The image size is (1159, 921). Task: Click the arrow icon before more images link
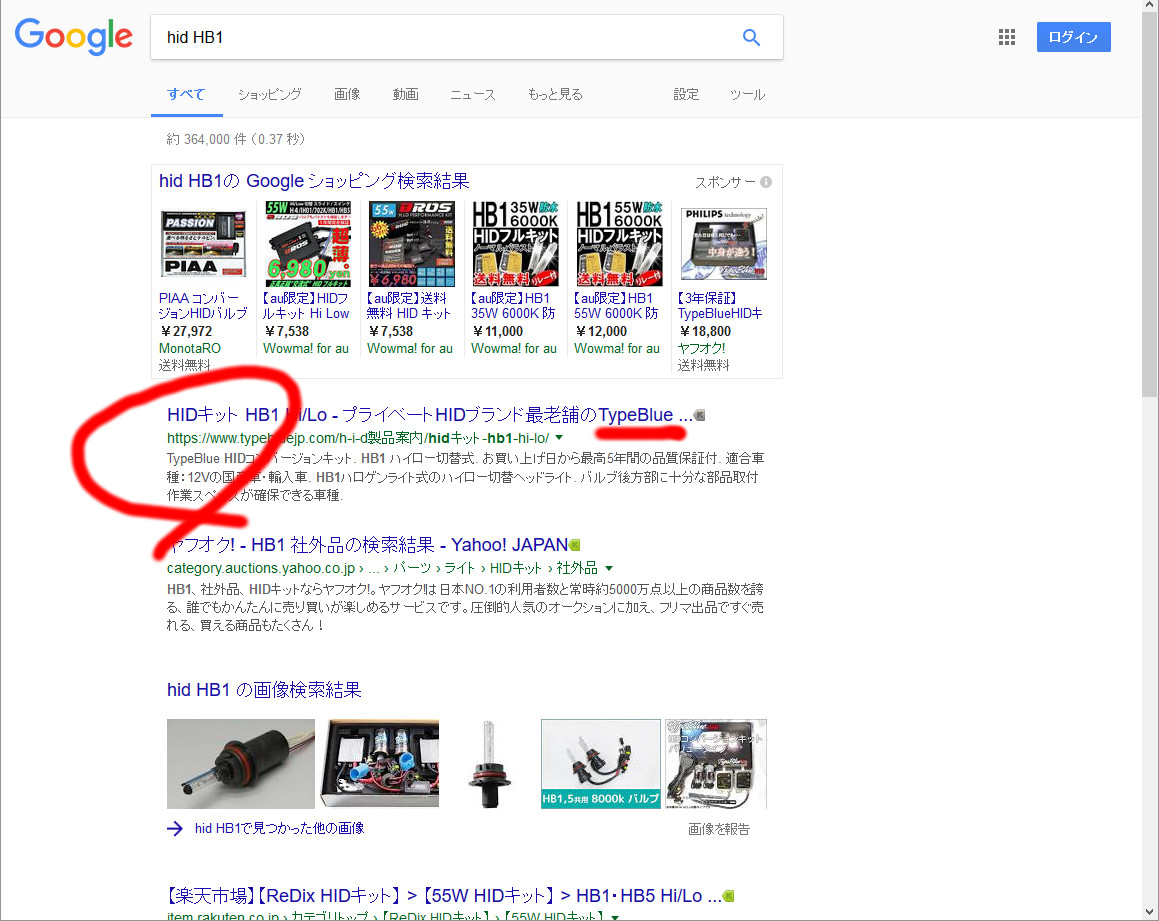(175, 829)
